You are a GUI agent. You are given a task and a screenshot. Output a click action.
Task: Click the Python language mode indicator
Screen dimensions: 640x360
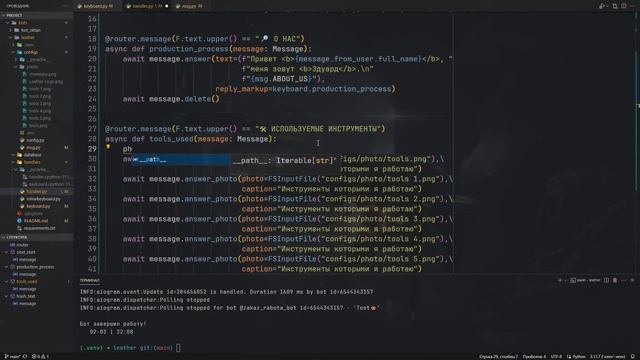click(x=576, y=357)
